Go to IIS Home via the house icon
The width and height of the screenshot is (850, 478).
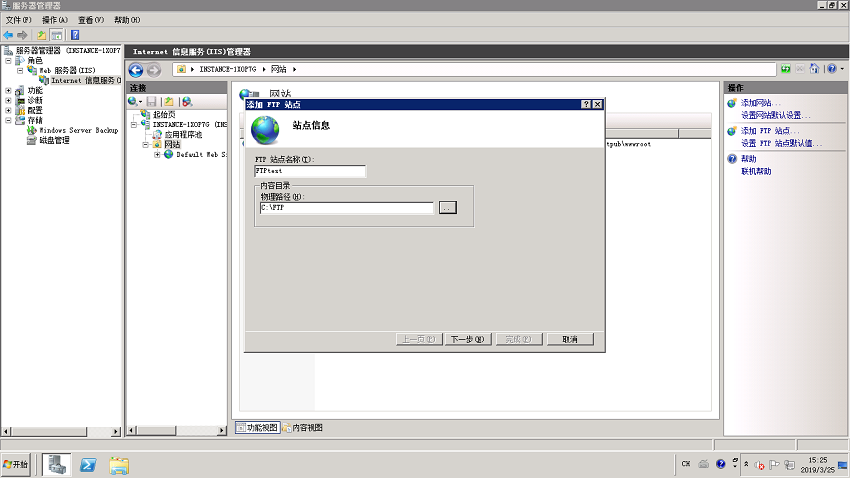coord(814,69)
